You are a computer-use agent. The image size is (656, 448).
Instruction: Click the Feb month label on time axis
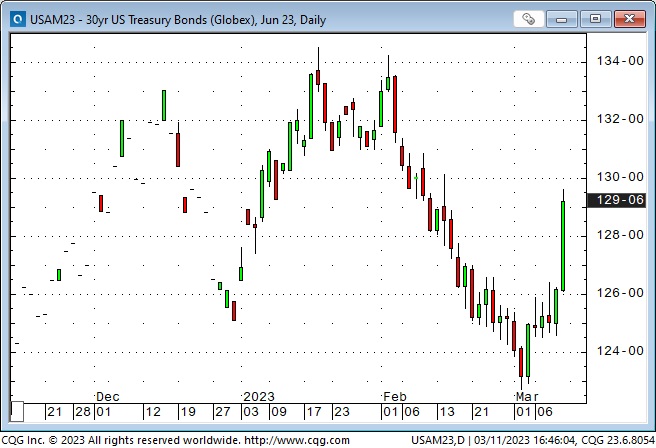tap(395, 397)
